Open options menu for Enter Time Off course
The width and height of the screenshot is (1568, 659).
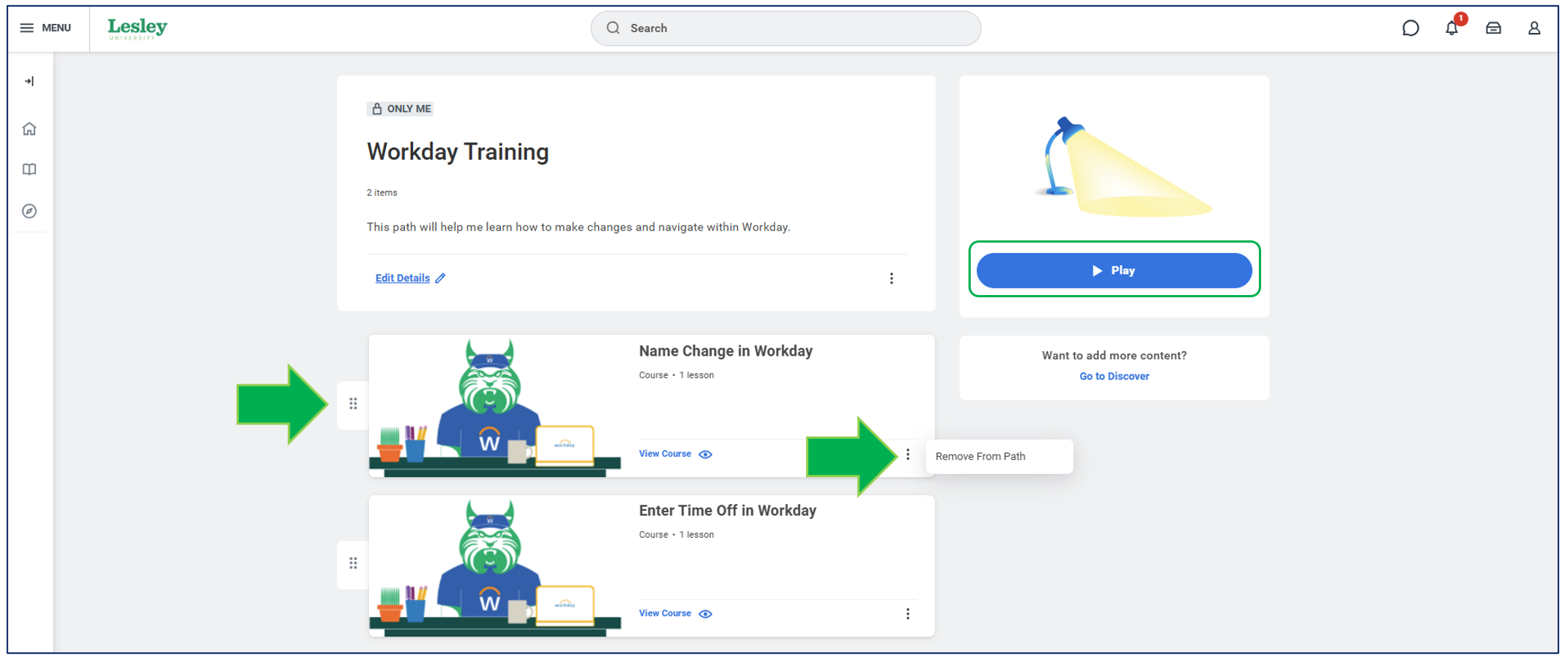click(x=908, y=614)
